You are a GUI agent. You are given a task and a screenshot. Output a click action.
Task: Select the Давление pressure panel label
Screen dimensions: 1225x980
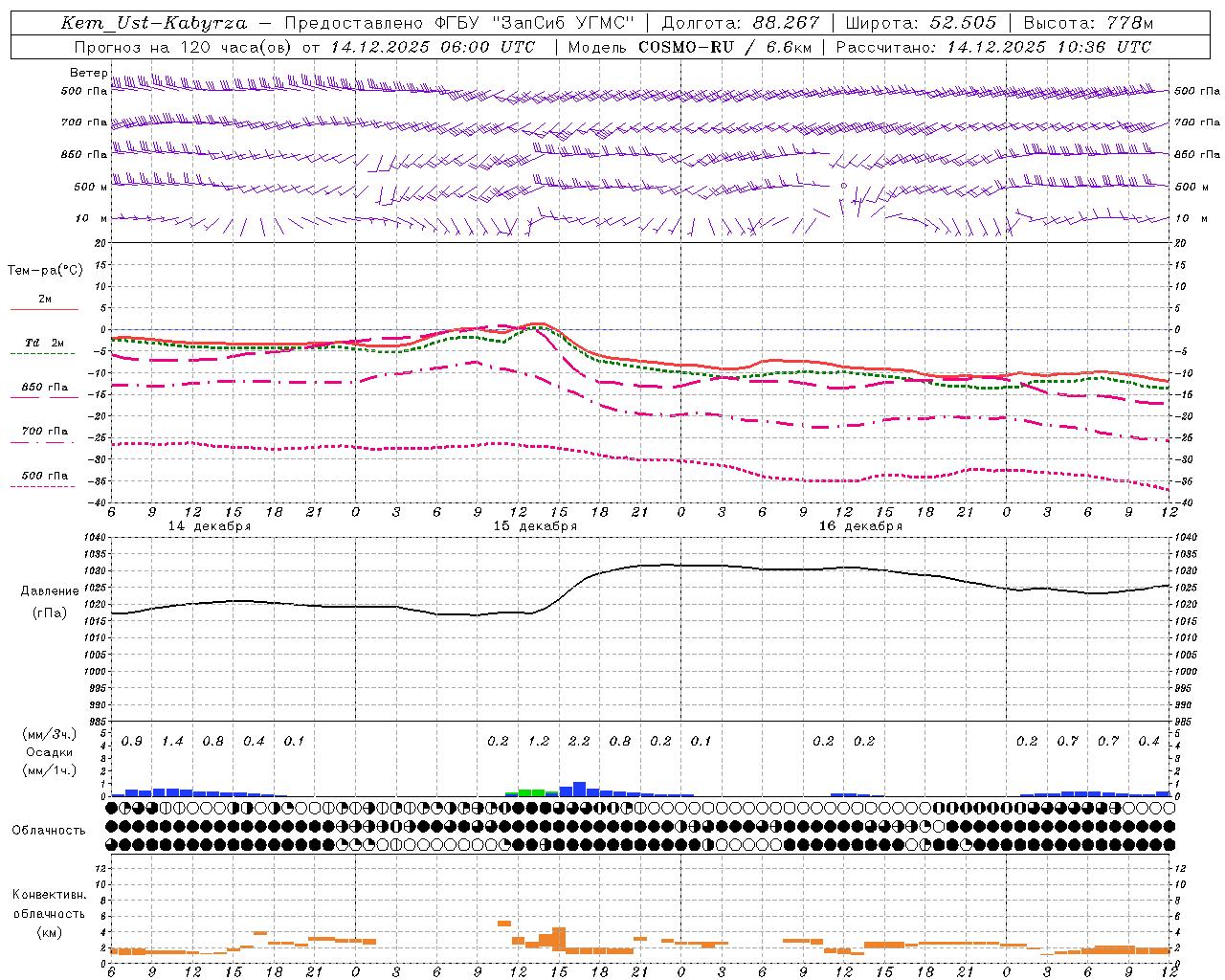pos(50,591)
